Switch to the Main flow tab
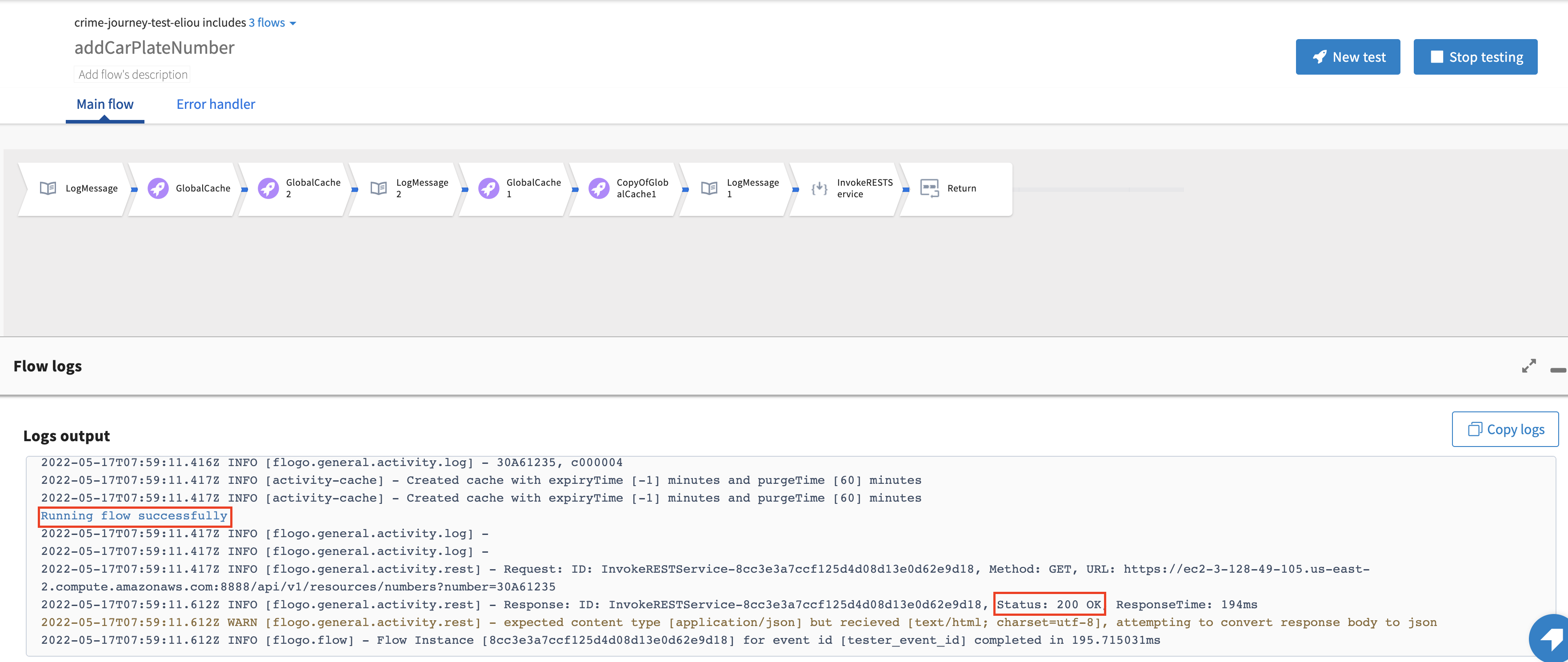The height and width of the screenshot is (662, 1568). point(105,104)
